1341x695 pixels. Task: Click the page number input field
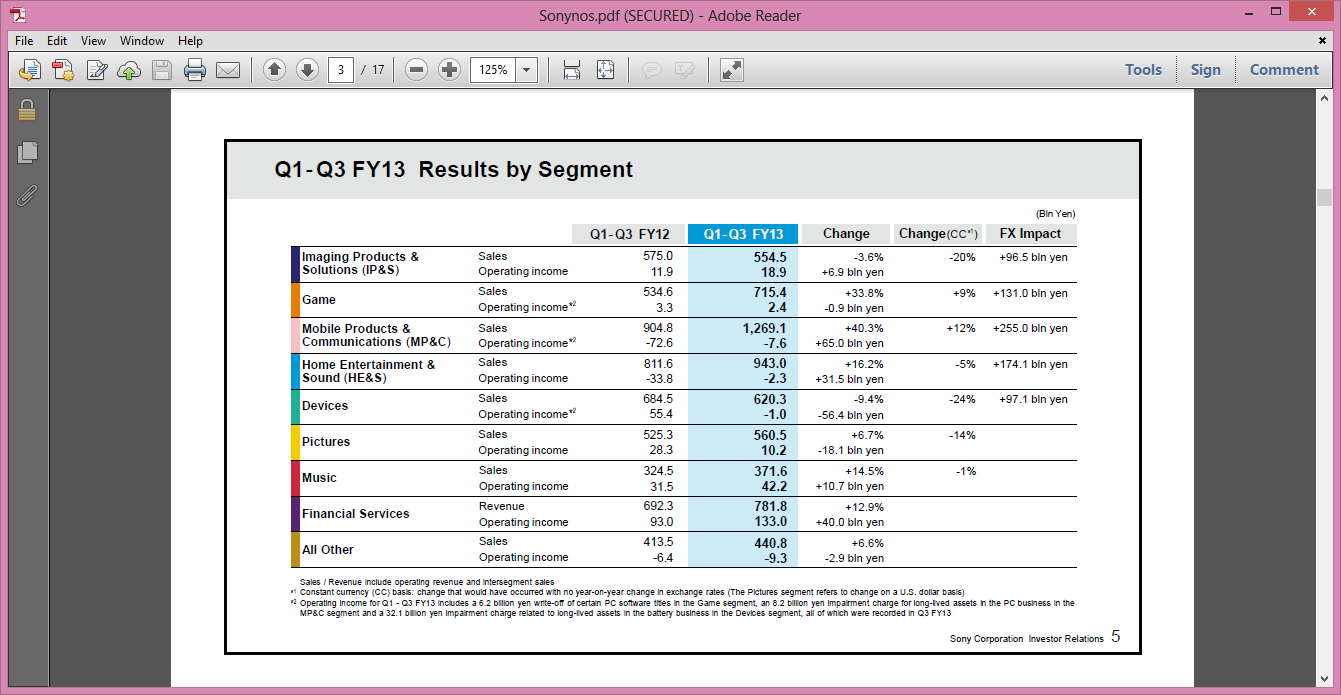pyautogui.click(x=341, y=70)
